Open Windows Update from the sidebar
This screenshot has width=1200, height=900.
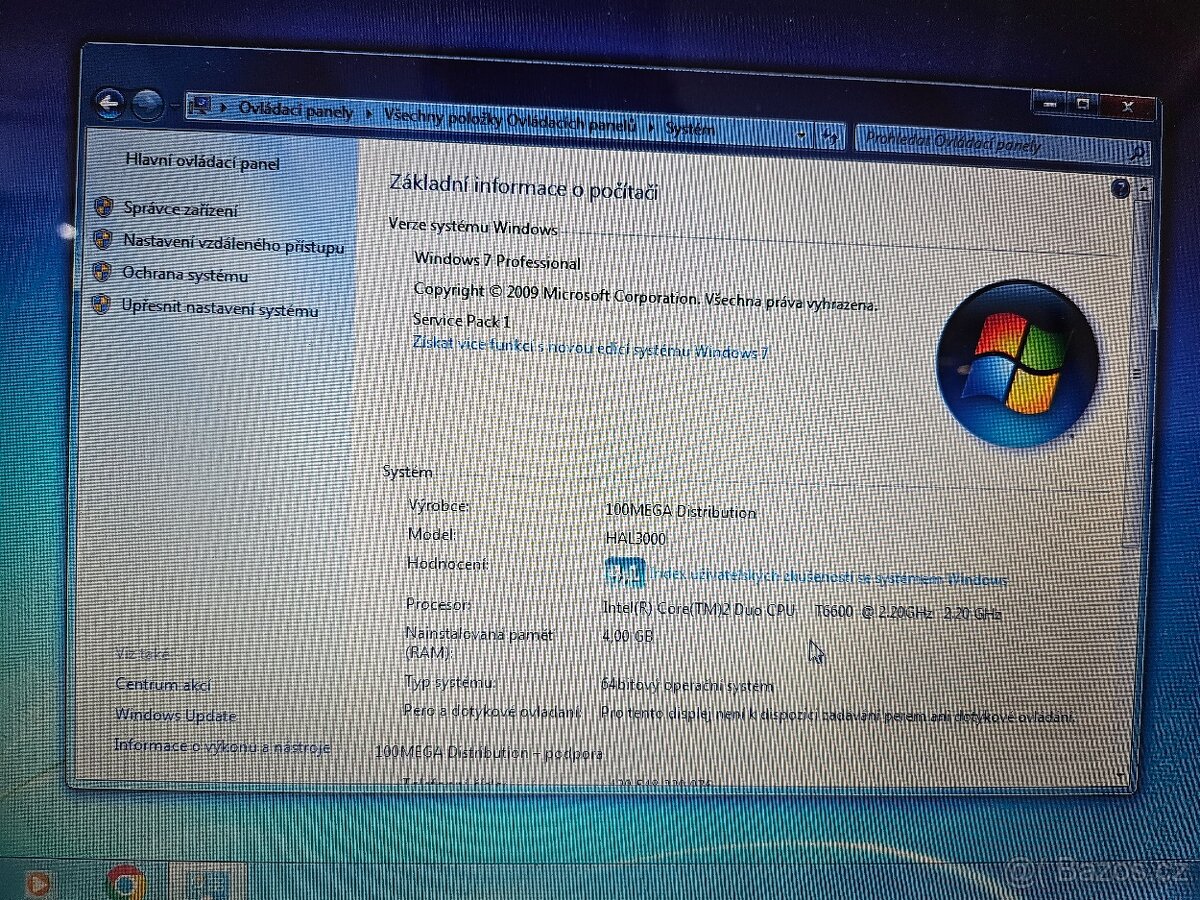[175, 717]
